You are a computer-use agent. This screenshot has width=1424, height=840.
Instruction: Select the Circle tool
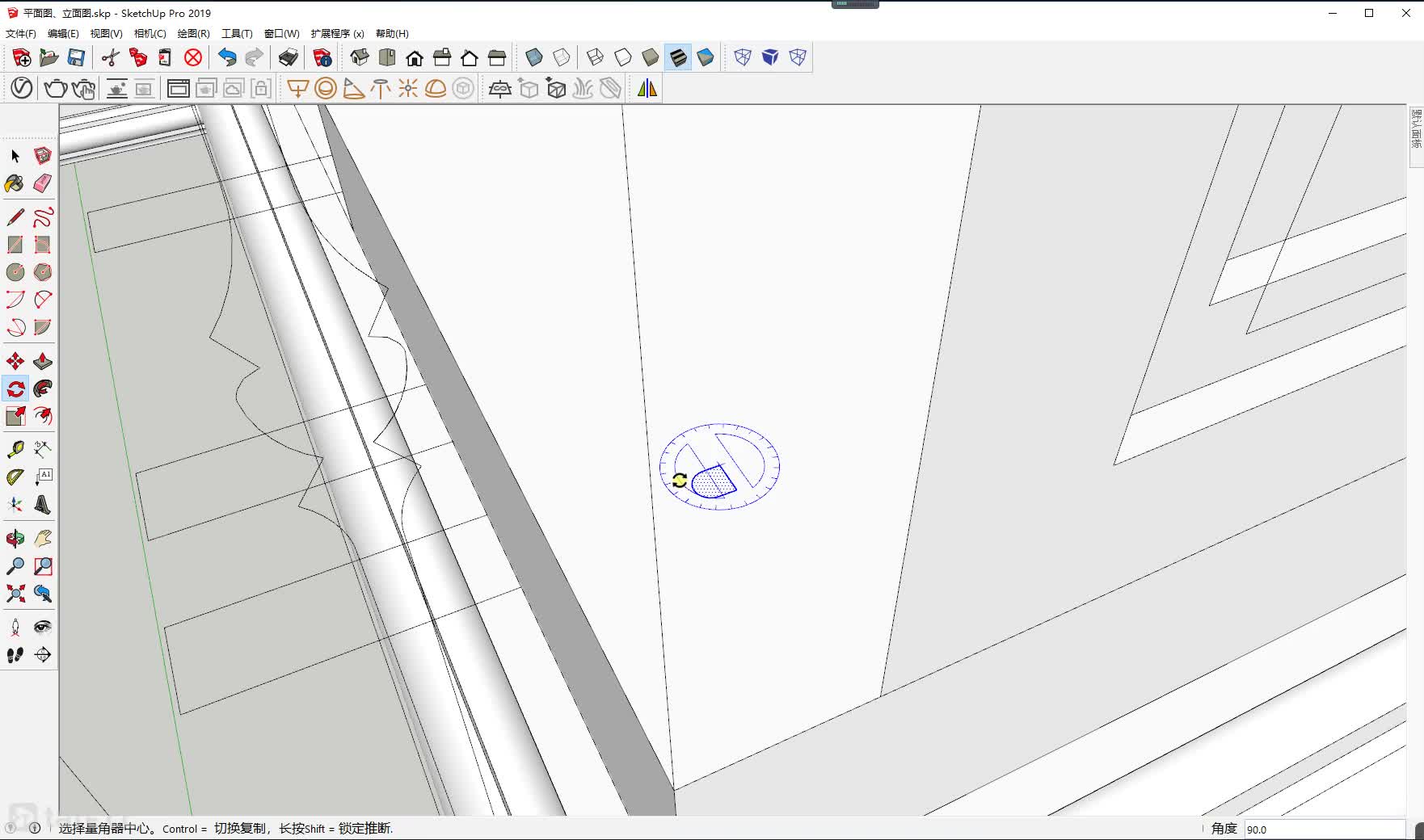coord(15,272)
